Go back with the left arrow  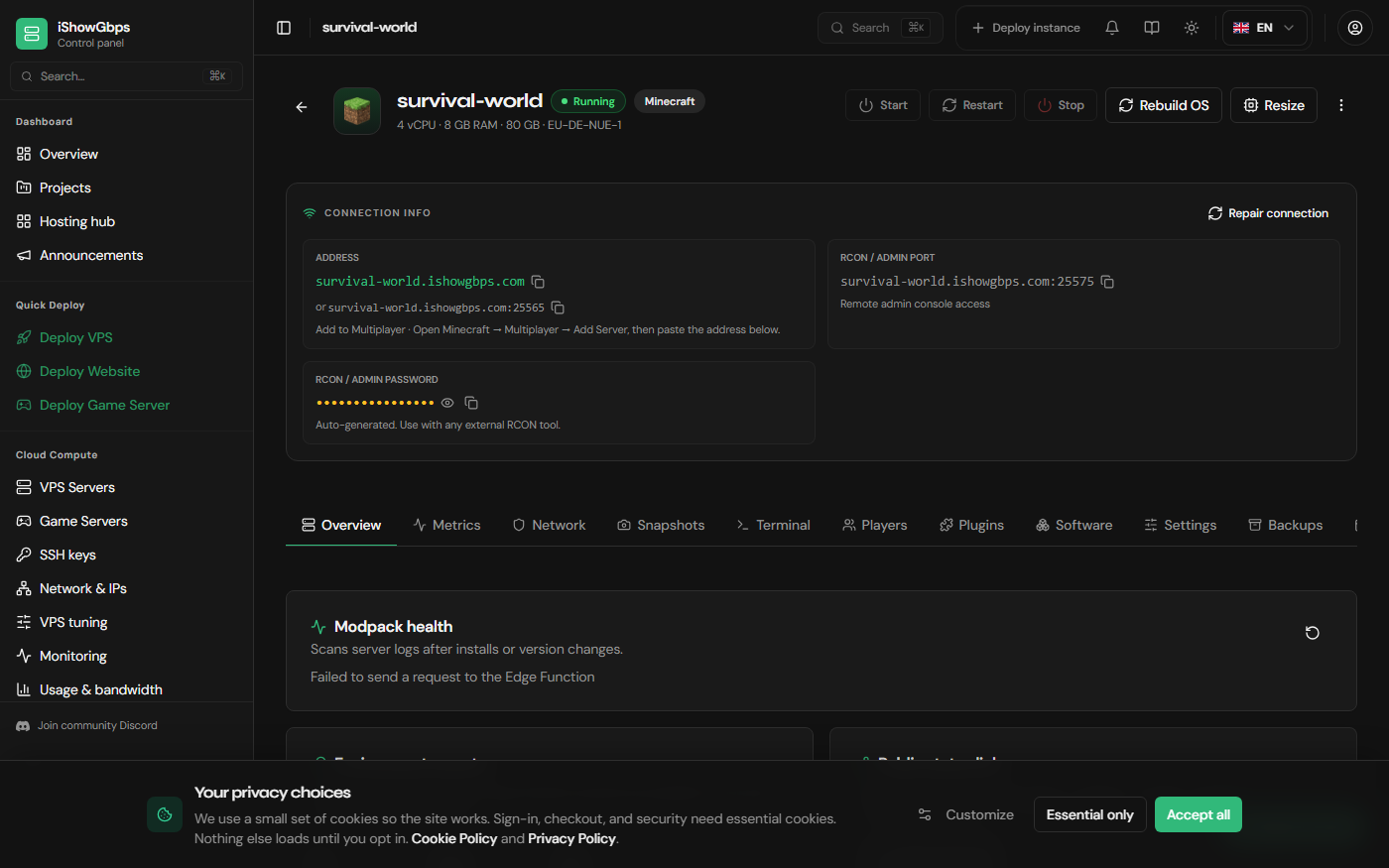302,107
